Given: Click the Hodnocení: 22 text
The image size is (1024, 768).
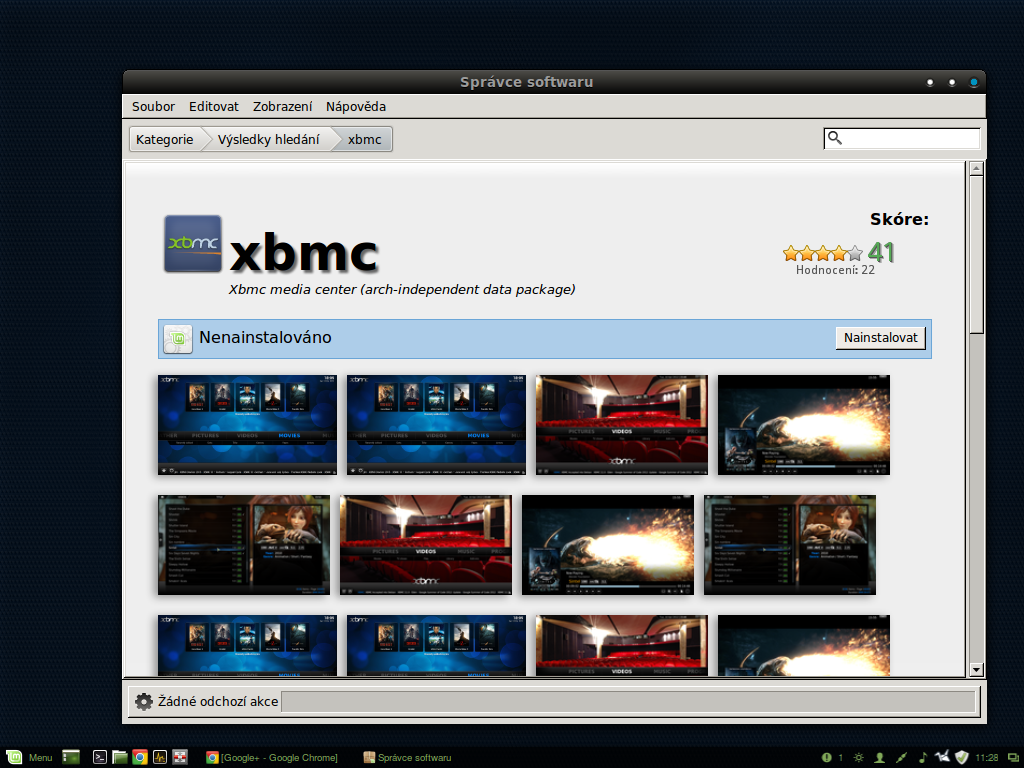Looking at the screenshot, I should tap(835, 270).
